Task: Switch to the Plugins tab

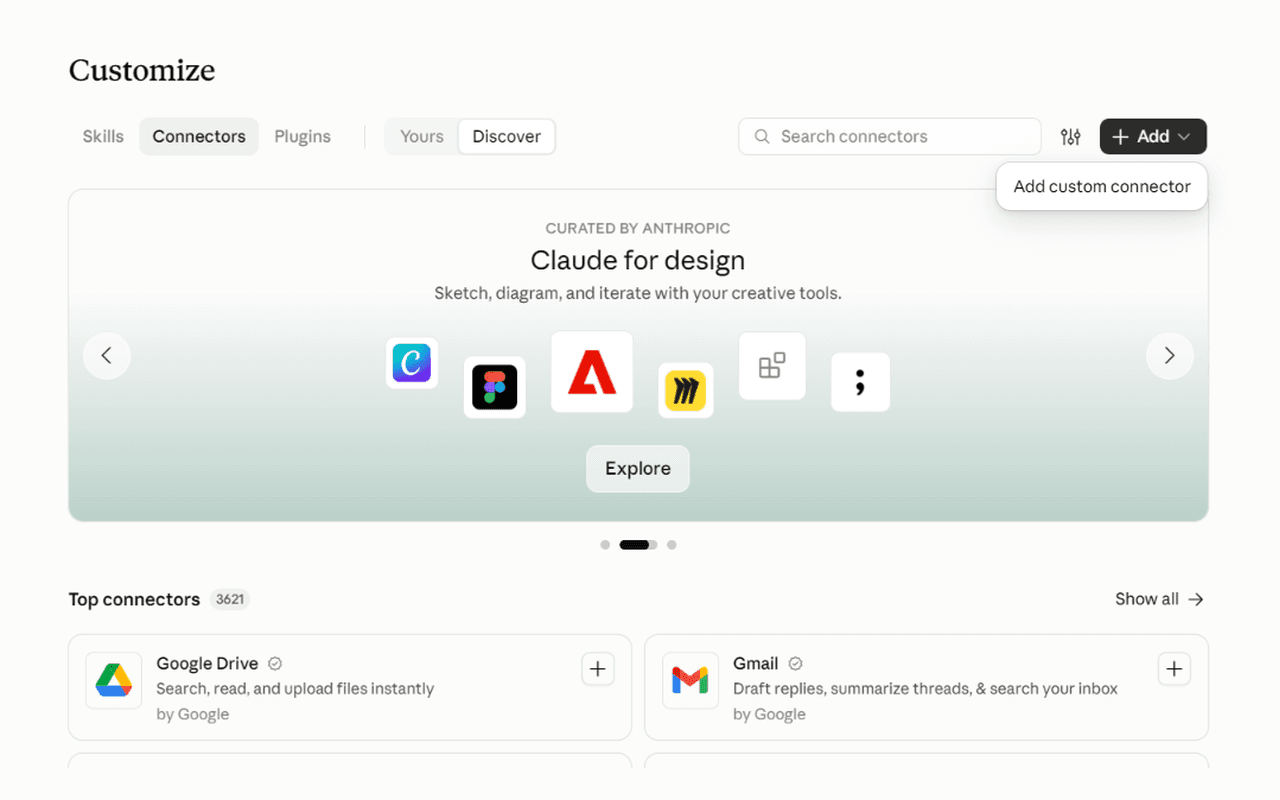Action: [x=303, y=137]
